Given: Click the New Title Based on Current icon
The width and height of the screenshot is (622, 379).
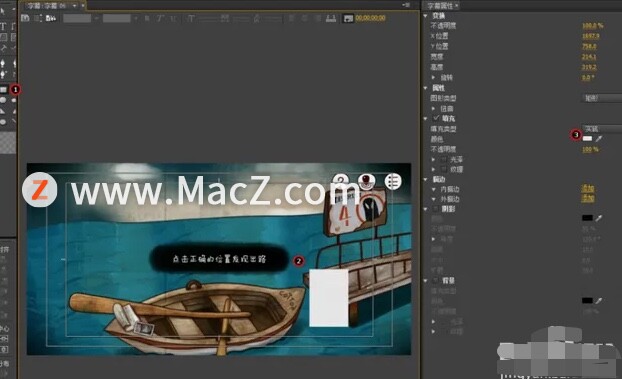Looking at the screenshot, I should coord(25,18).
